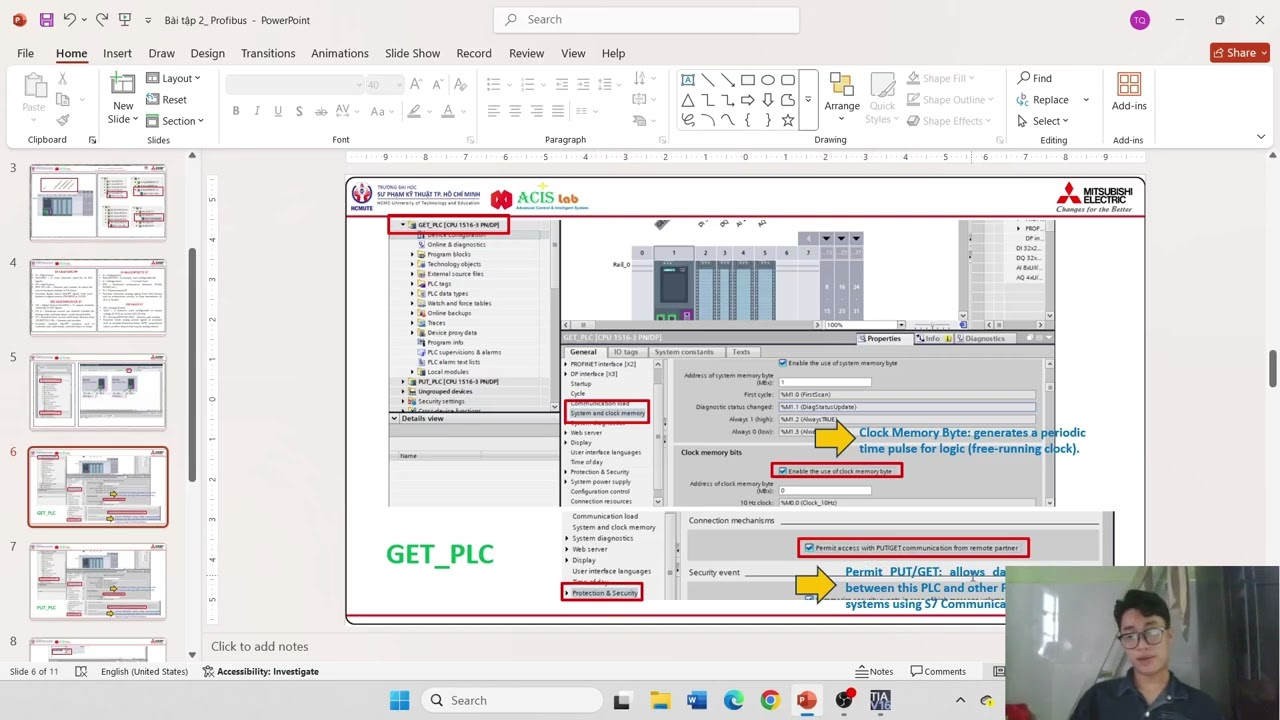
Task: Open the File Explorer taskbar icon
Action: [659, 700]
